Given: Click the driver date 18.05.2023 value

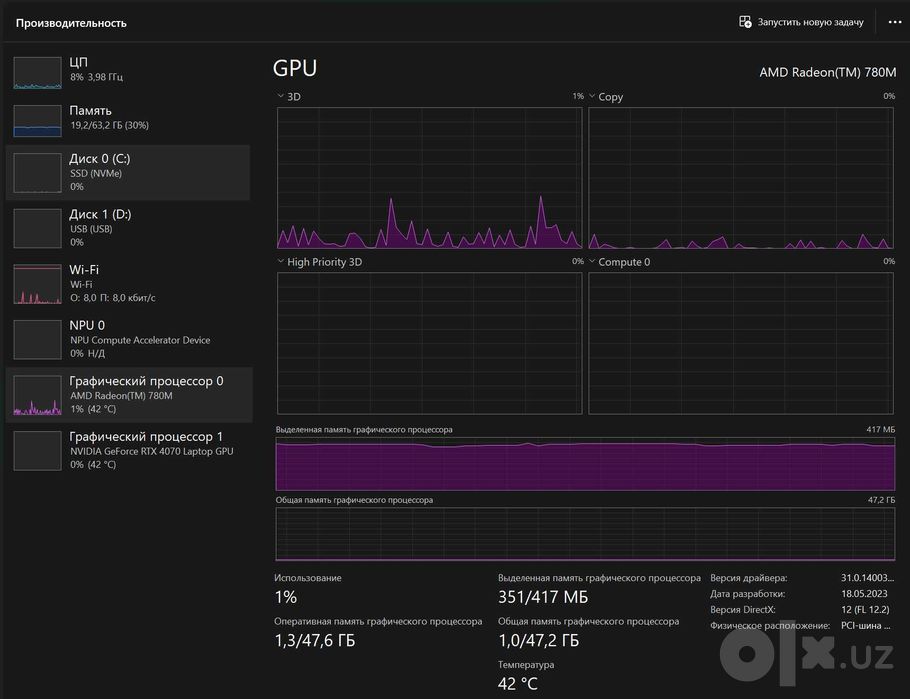Looking at the screenshot, I should coord(864,593).
